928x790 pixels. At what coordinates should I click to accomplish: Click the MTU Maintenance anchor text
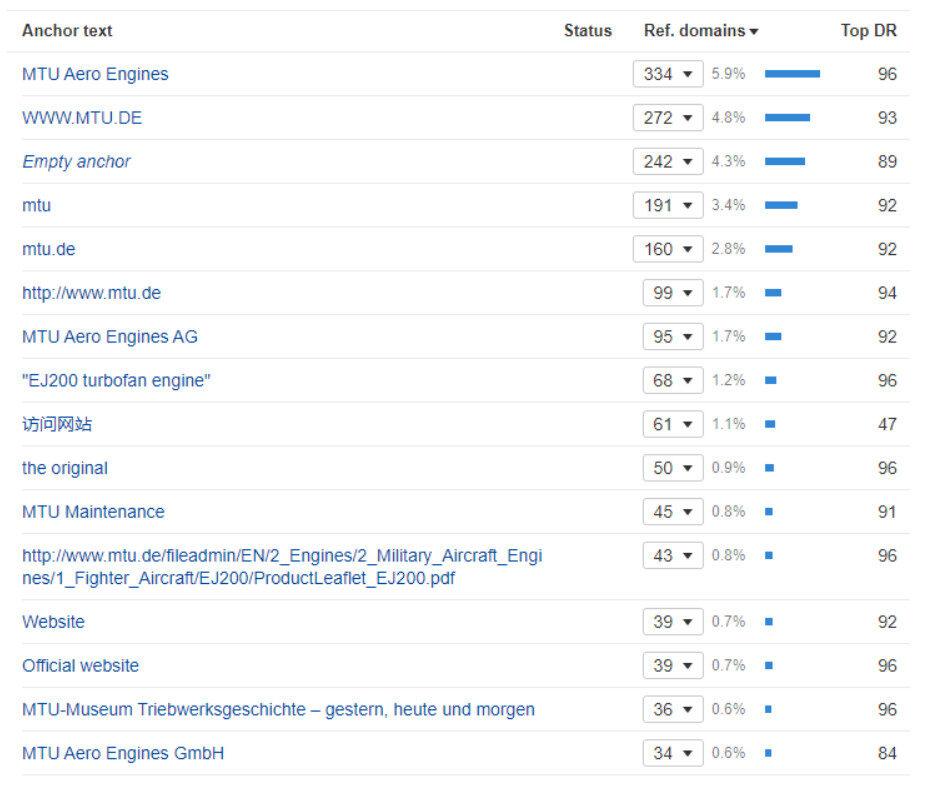[x=93, y=512]
